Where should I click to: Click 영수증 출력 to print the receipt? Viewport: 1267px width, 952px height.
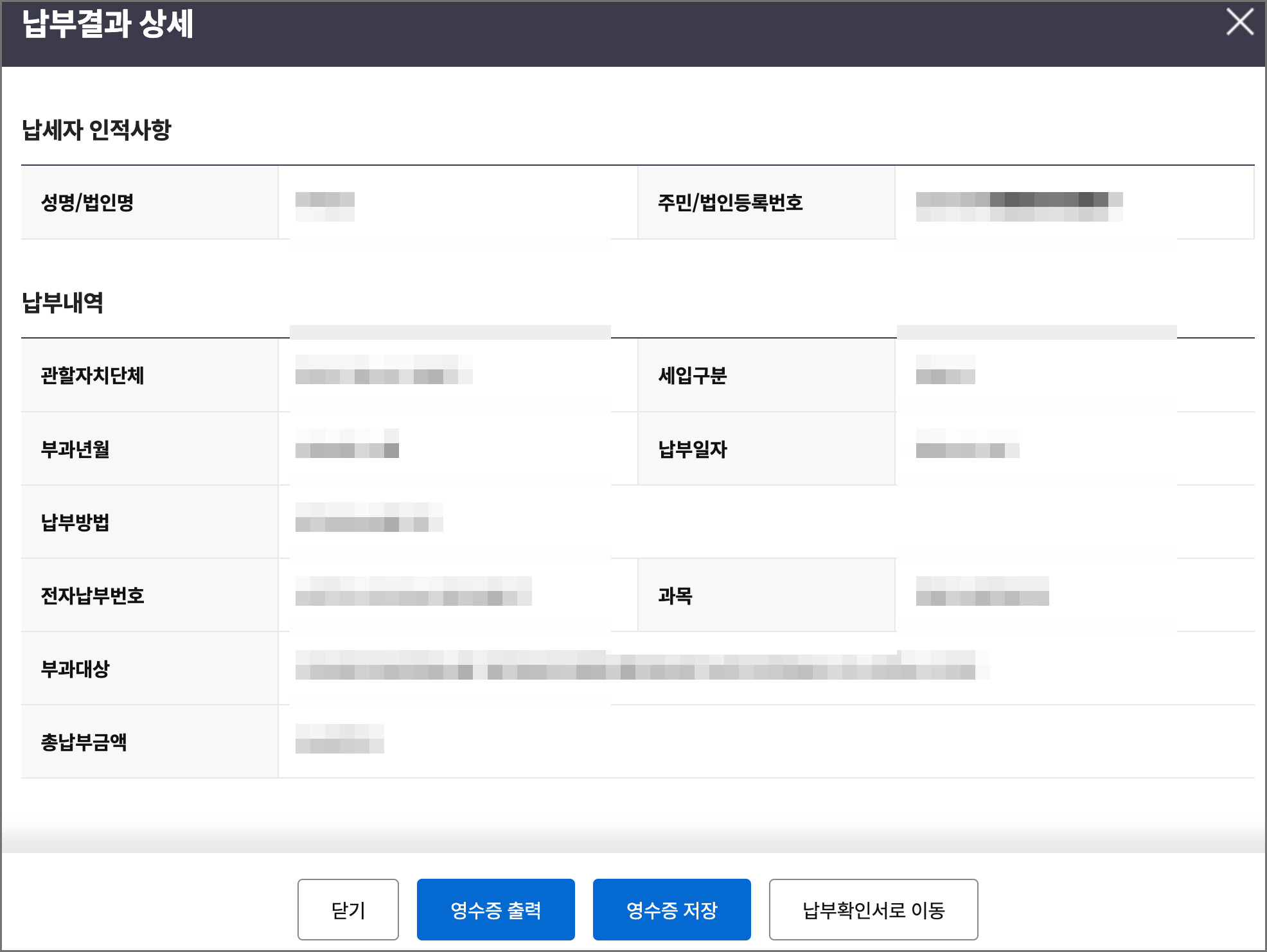pos(496,908)
